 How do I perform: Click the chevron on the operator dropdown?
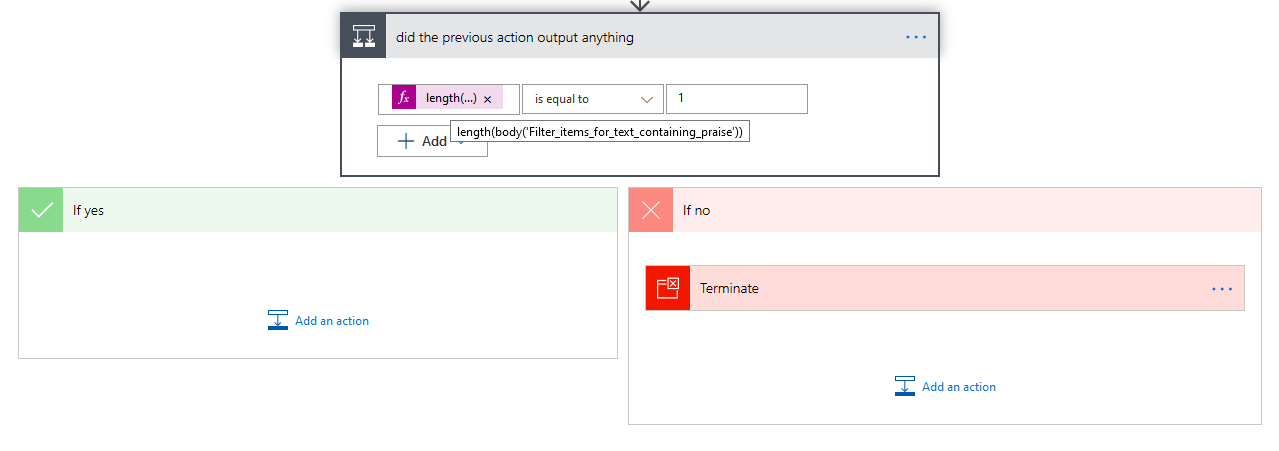(x=646, y=99)
